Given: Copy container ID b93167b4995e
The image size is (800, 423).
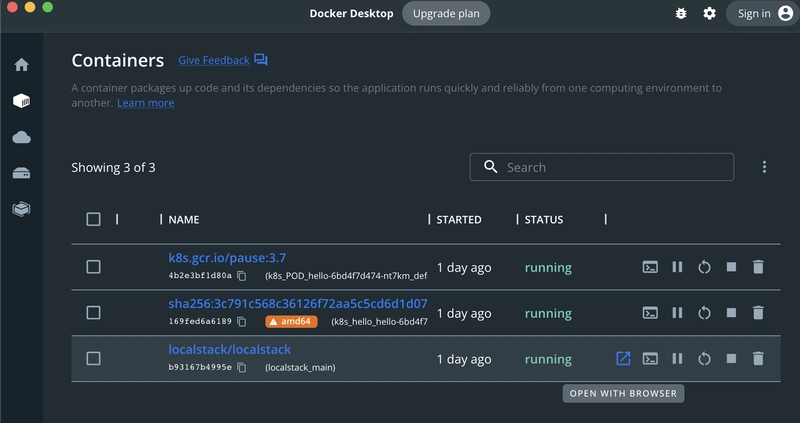Looking at the screenshot, I should pyautogui.click(x=242, y=367).
